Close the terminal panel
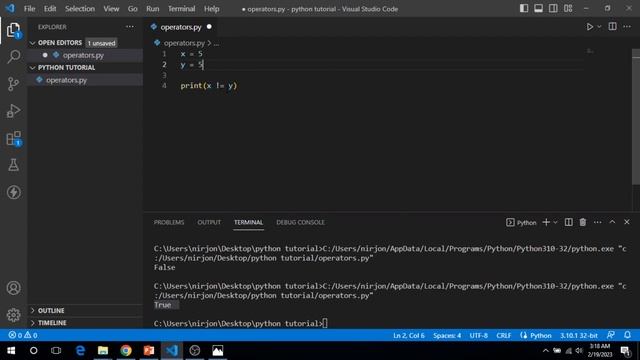This screenshot has height=360, width=640. [627, 222]
